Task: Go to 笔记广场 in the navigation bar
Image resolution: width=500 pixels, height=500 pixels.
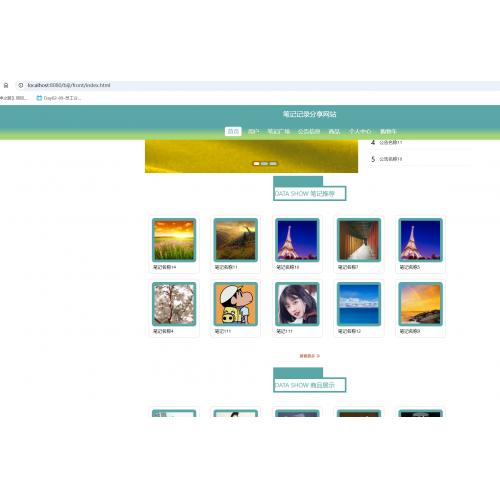Action: (279, 131)
